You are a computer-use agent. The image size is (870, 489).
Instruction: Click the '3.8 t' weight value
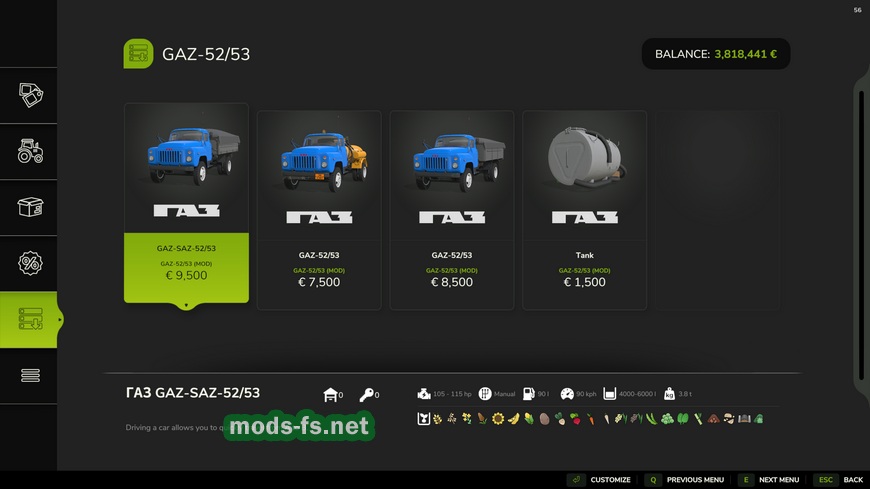pos(685,394)
